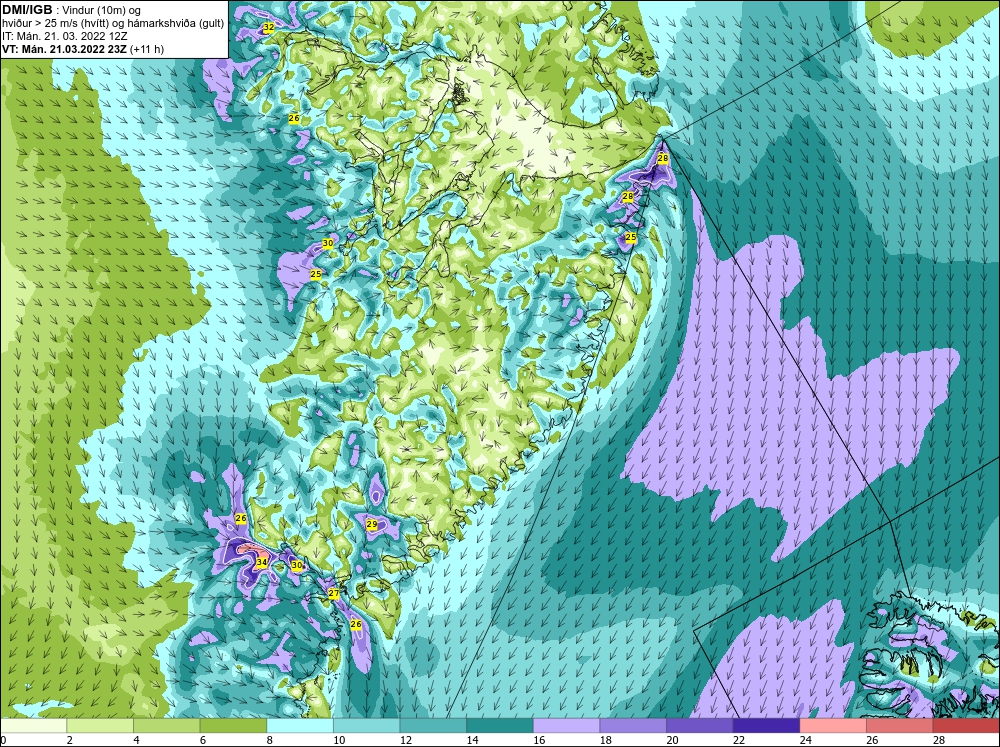
Task: Click the legend tick number 0
Action: click(3, 740)
